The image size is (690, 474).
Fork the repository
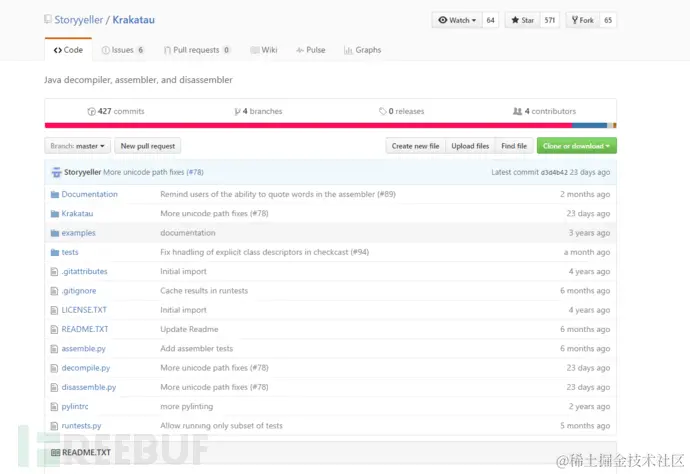(x=583, y=20)
